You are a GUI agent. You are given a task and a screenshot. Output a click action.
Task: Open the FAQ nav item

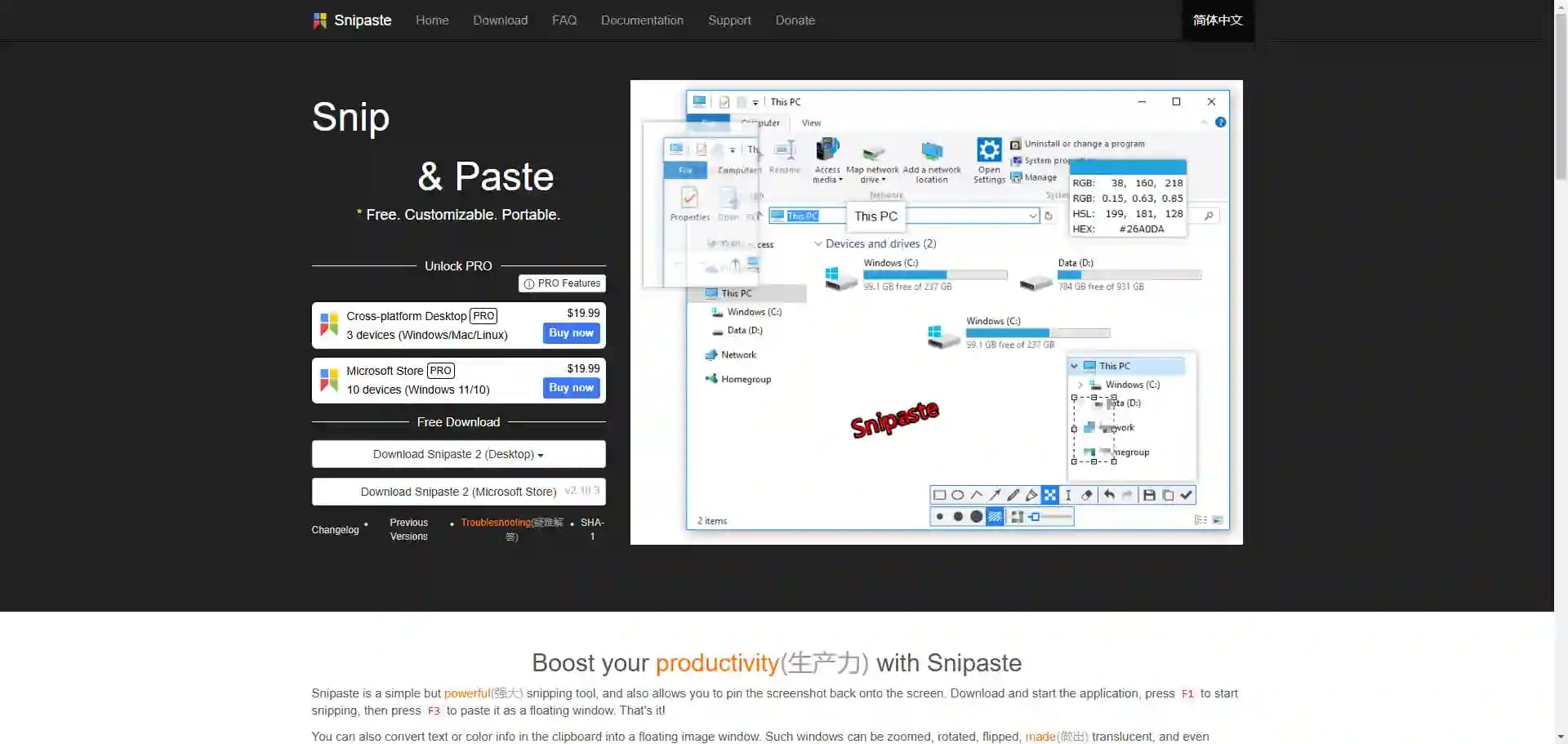click(x=564, y=20)
